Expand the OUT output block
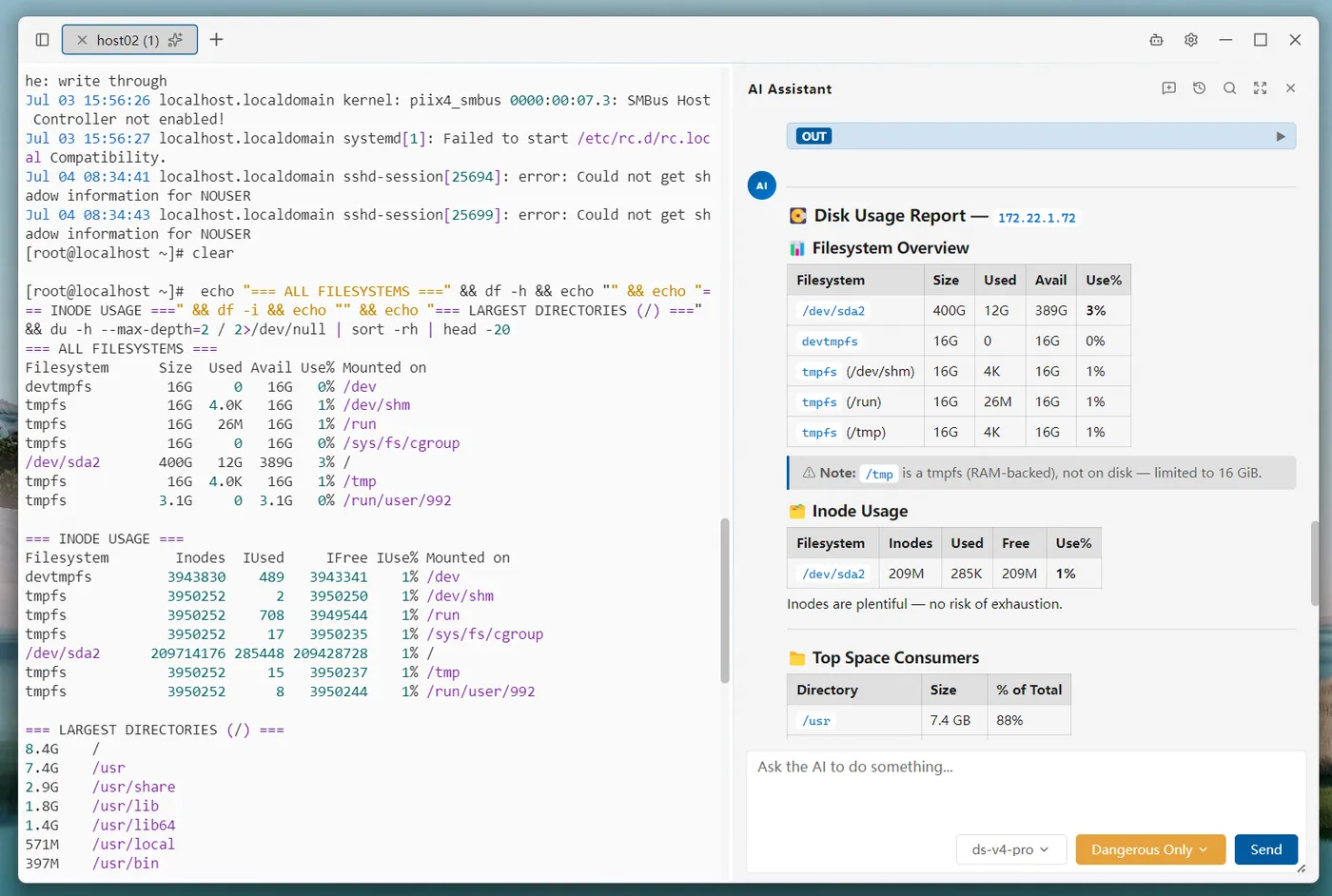The image size is (1332, 896). (1280, 136)
